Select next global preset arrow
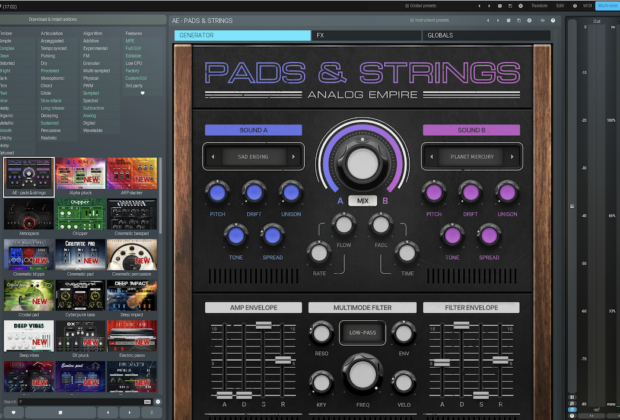The height and width of the screenshot is (420, 620). point(489,6)
